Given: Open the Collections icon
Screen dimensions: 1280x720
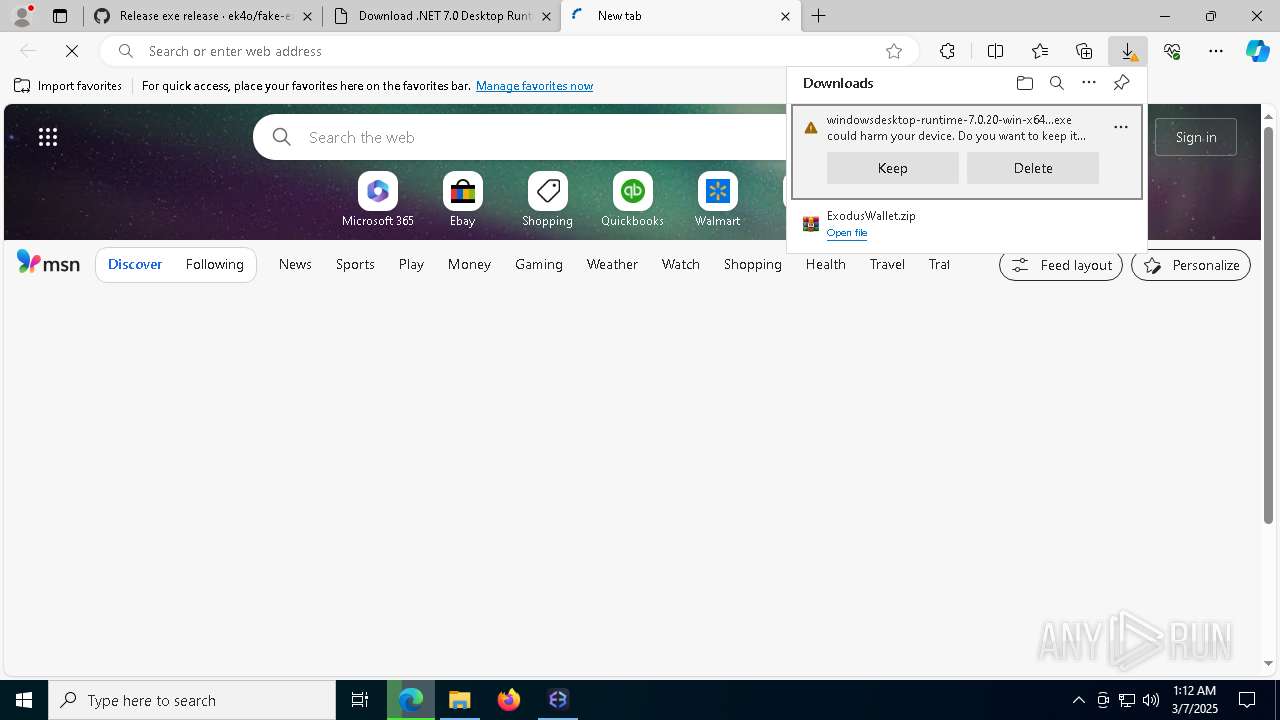Looking at the screenshot, I should point(1084,51).
